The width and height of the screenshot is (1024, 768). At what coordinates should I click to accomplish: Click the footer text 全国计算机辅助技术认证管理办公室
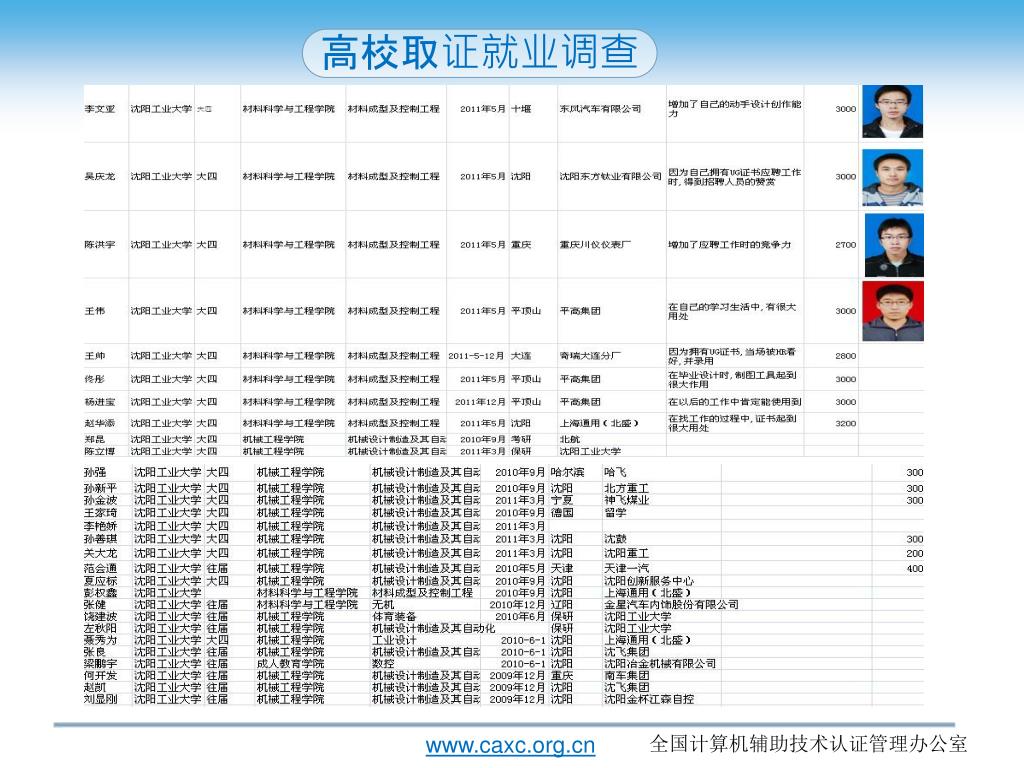pos(808,744)
